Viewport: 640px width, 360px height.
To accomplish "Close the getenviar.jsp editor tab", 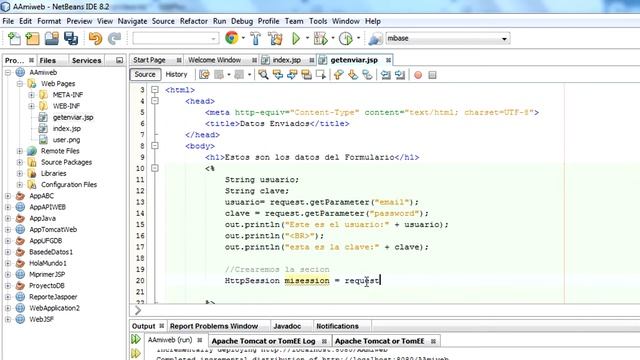I will [388, 60].
